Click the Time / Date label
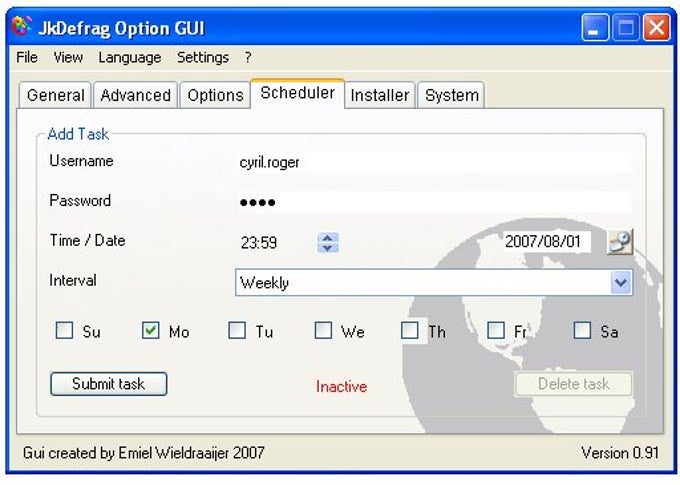Image resolution: width=680 pixels, height=485 pixels. click(x=88, y=240)
